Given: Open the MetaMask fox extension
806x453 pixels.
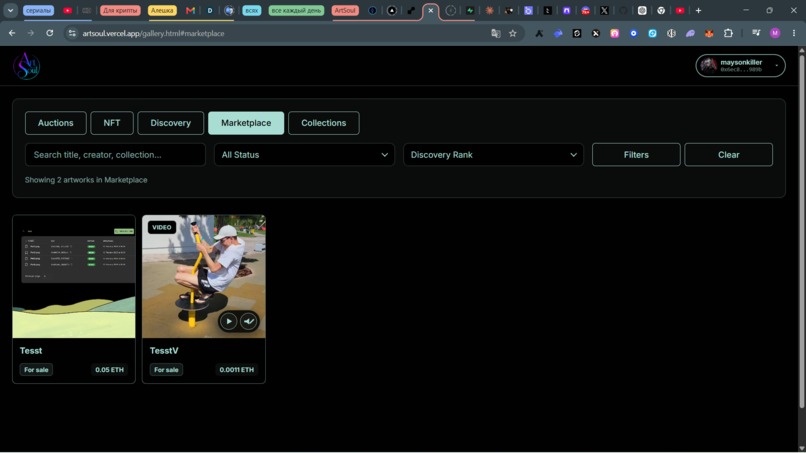Looking at the screenshot, I should tap(709, 33).
